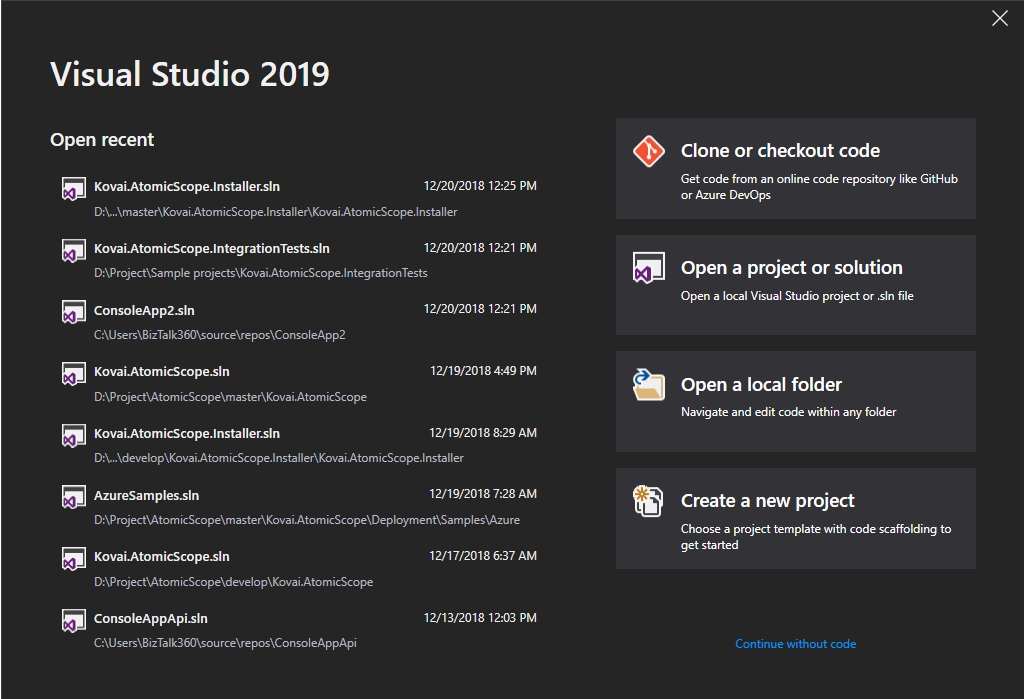Select Open a local folder
Image resolution: width=1024 pixels, height=699 pixels.
795,402
